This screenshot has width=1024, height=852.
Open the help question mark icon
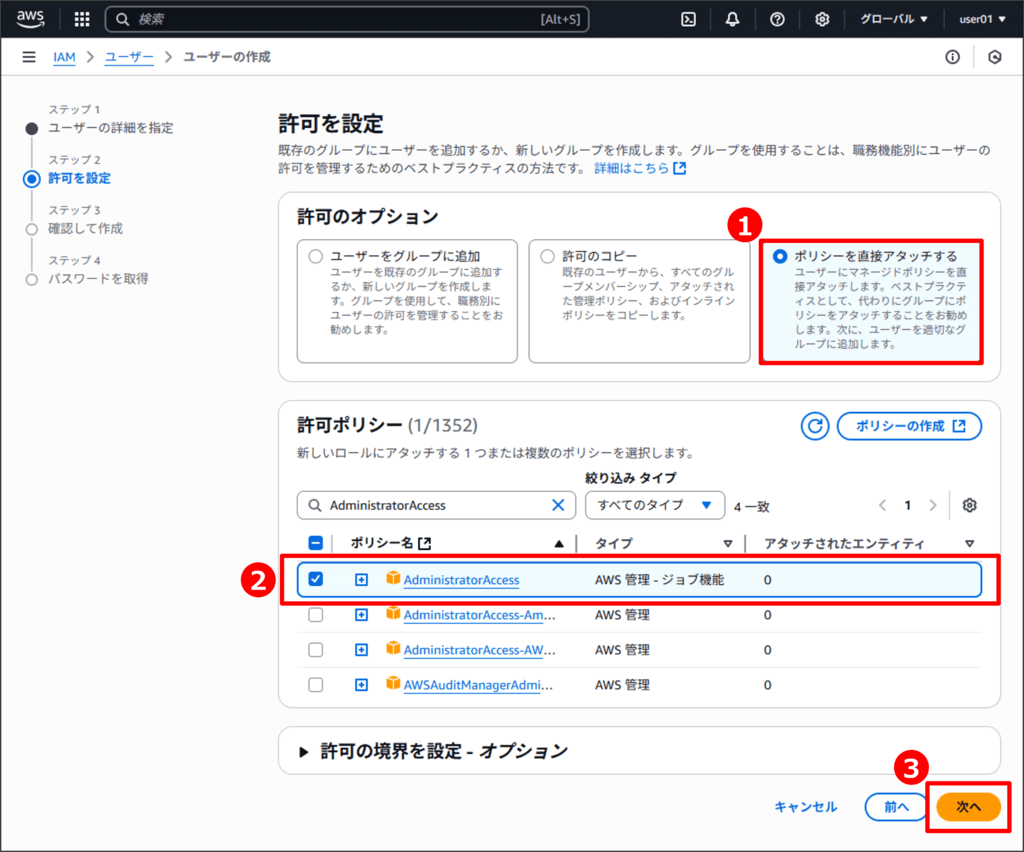coord(776,19)
